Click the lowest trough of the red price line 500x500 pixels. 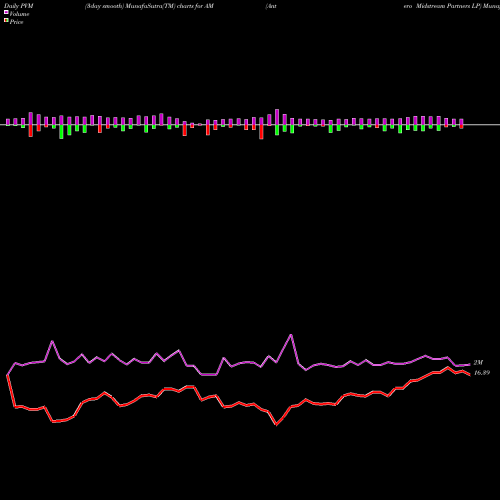pos(276,425)
